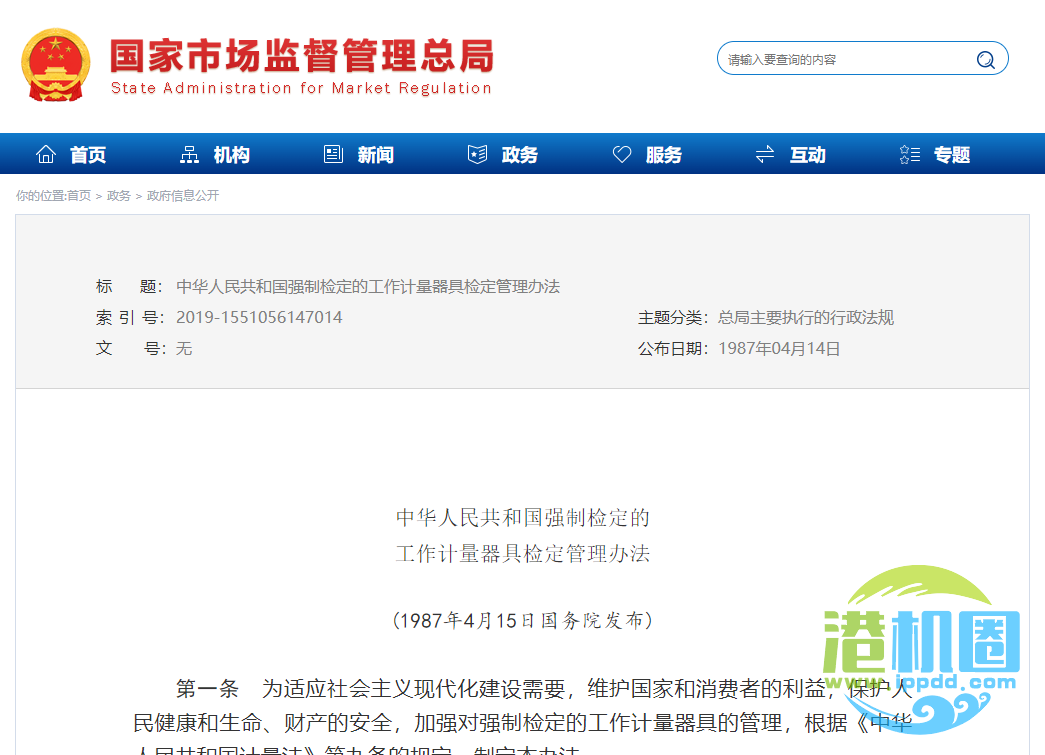The image size is (1045, 755).
Task: Click the book icon beside 政务
Action: [477, 154]
